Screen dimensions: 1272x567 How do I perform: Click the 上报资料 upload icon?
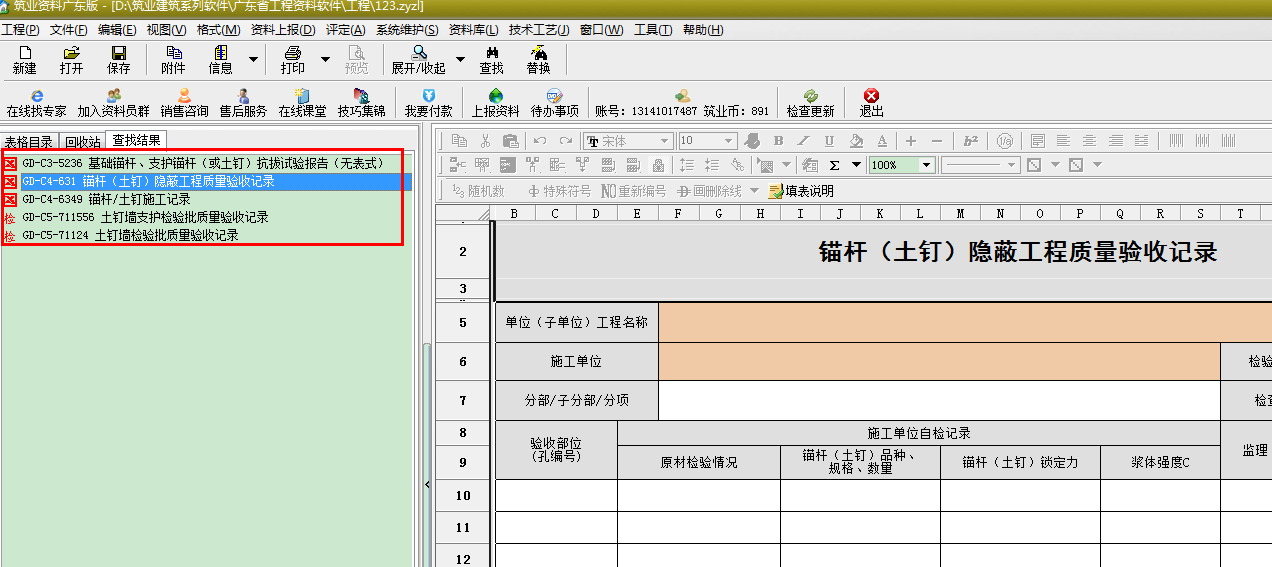point(495,103)
